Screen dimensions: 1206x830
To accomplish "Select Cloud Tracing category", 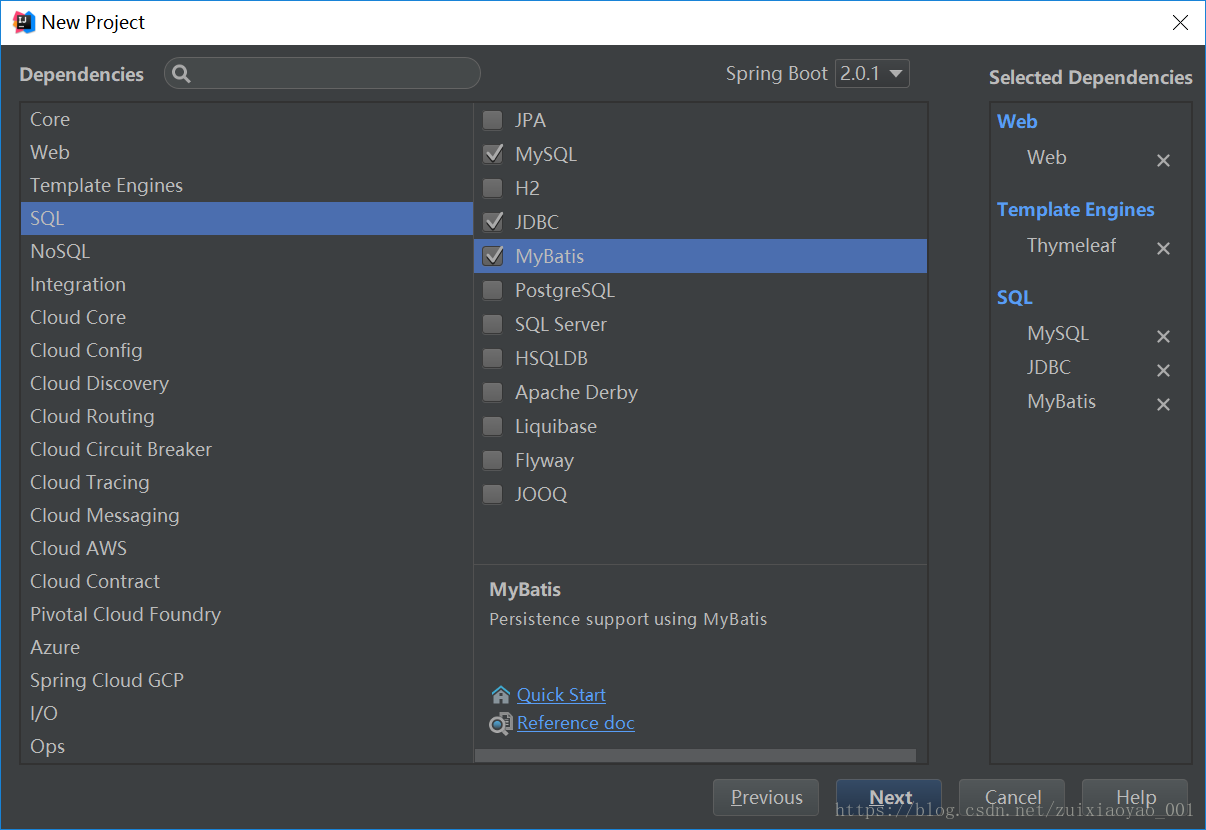I will click(246, 482).
